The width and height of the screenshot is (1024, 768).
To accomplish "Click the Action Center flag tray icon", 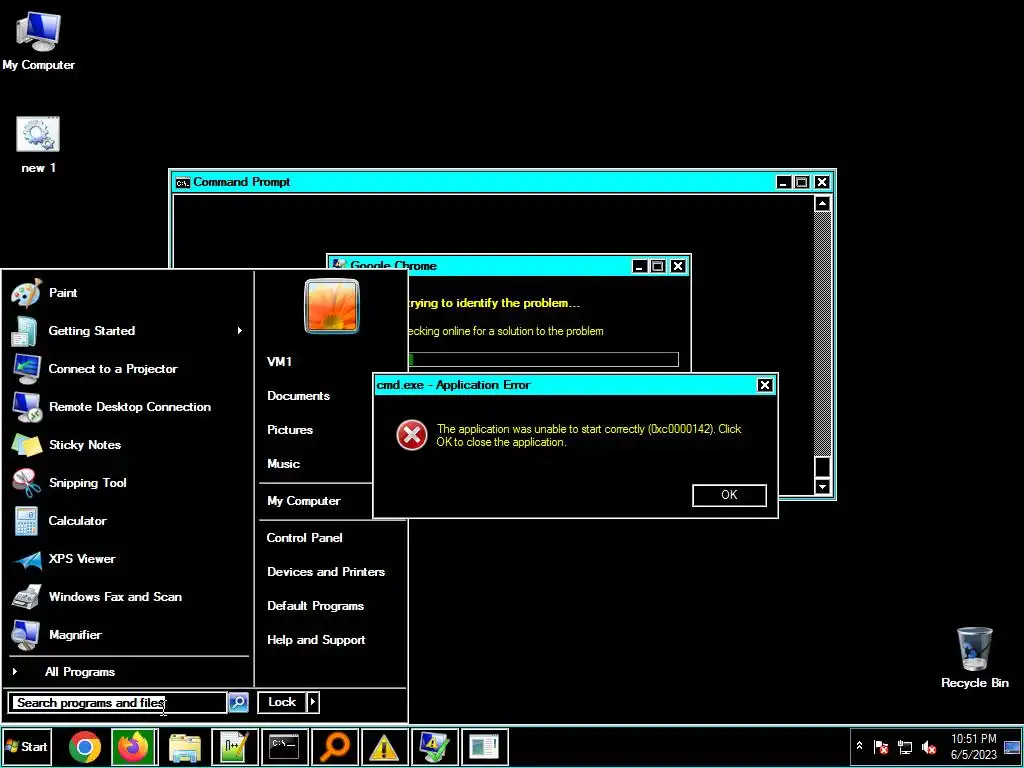I will [x=880, y=746].
